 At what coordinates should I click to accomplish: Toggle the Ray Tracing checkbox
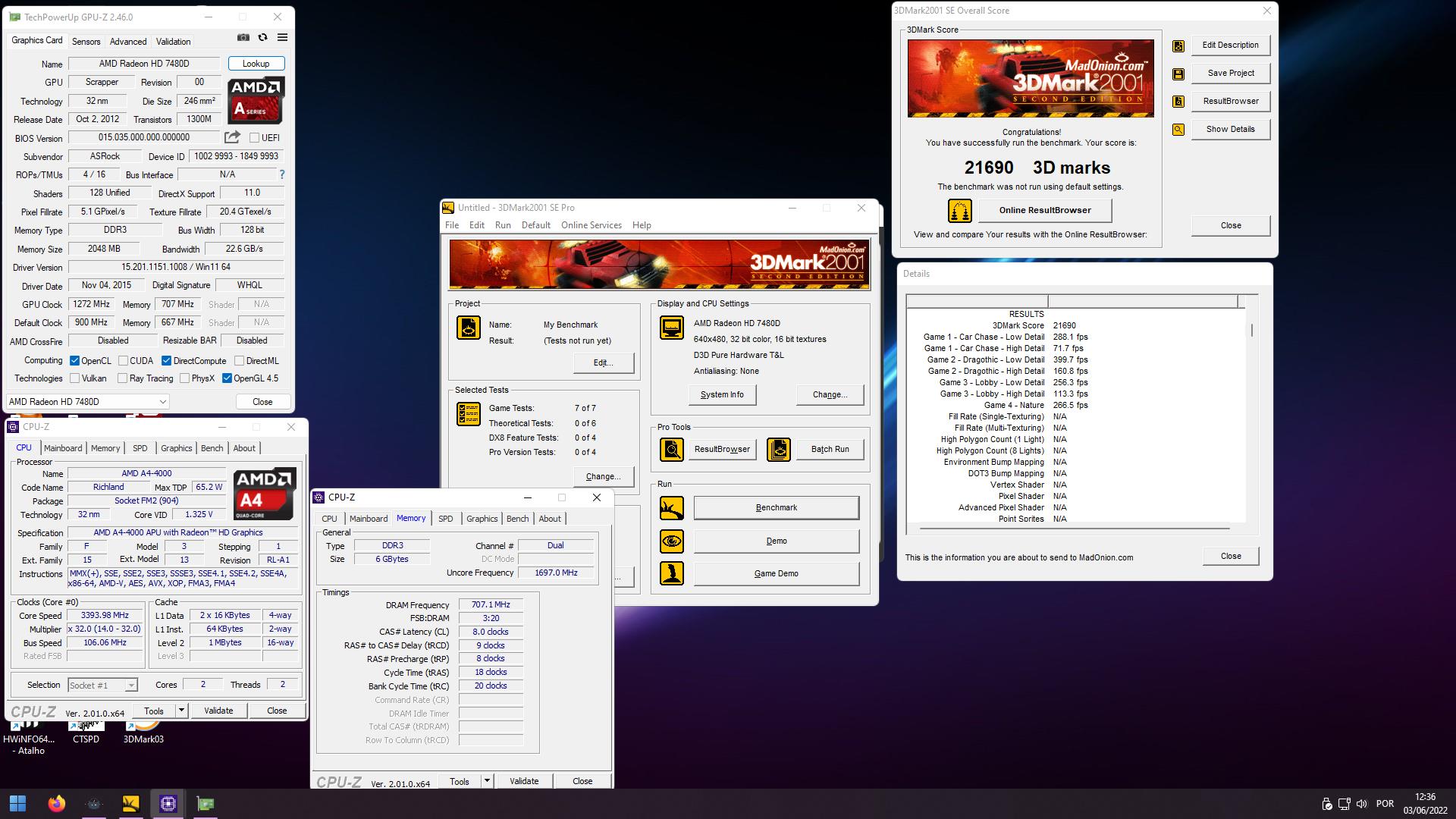122,378
